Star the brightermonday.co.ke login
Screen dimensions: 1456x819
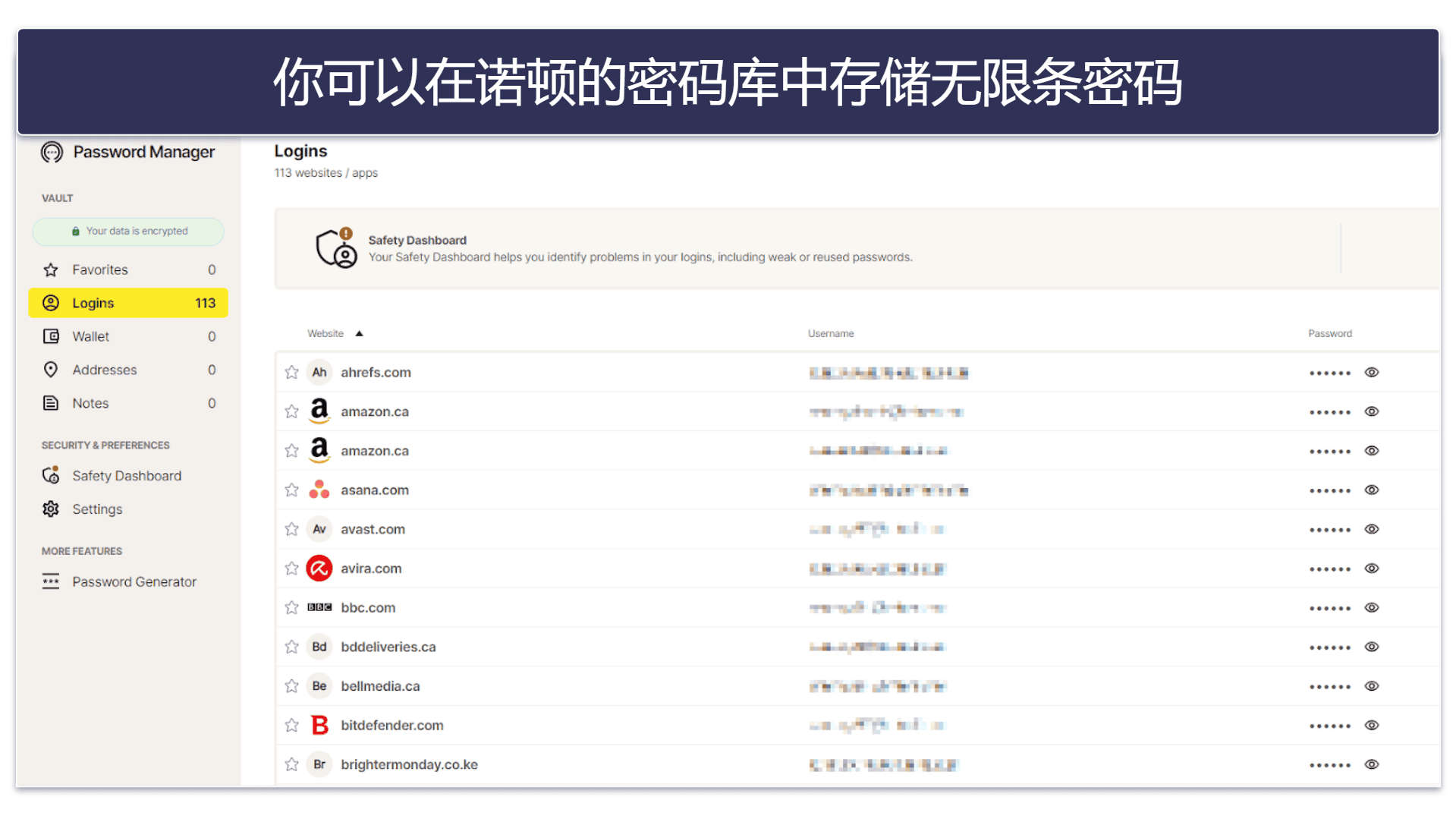pyautogui.click(x=291, y=765)
